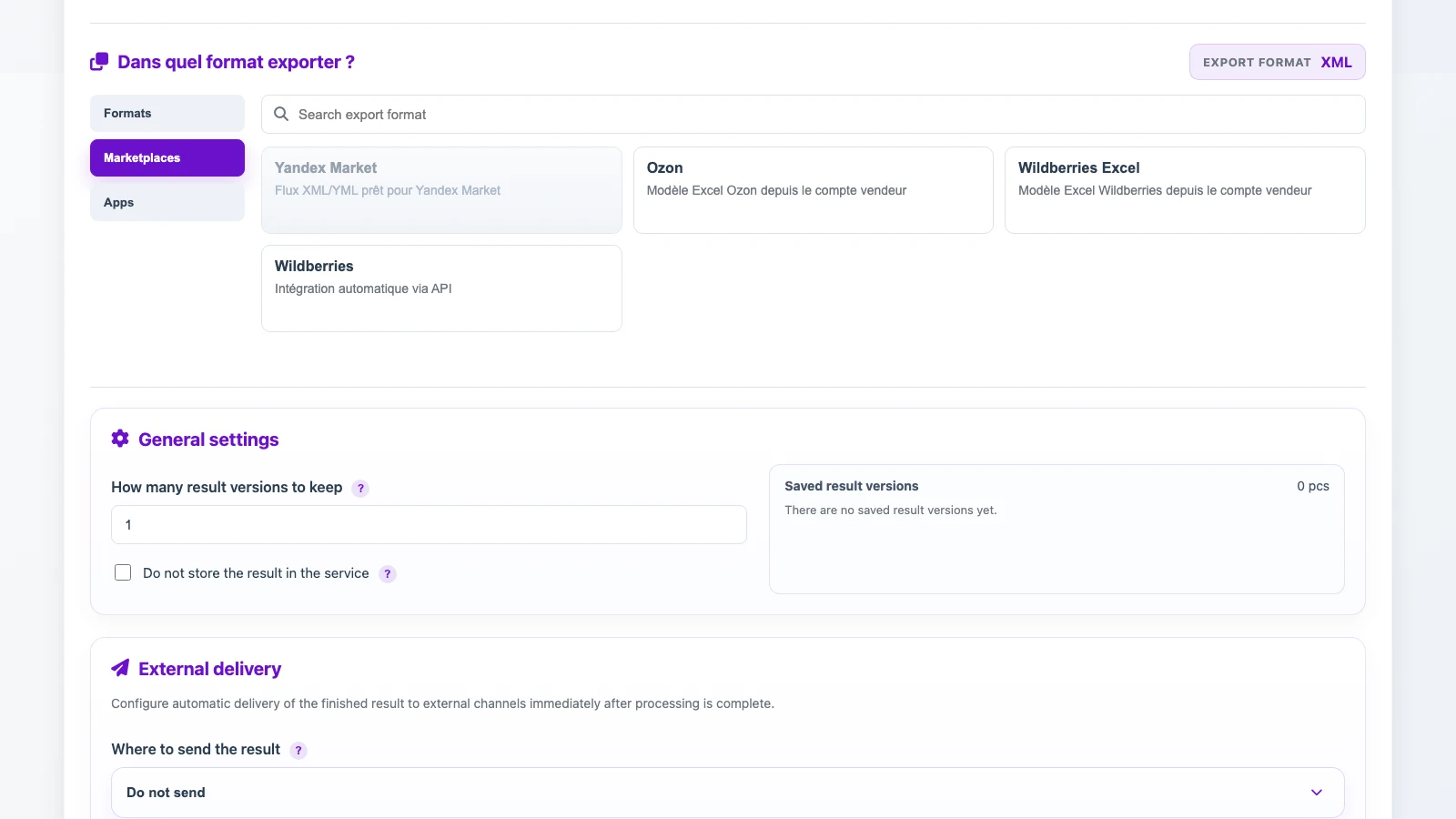
Task: Select the Marketplaces tab
Action: [x=167, y=157]
